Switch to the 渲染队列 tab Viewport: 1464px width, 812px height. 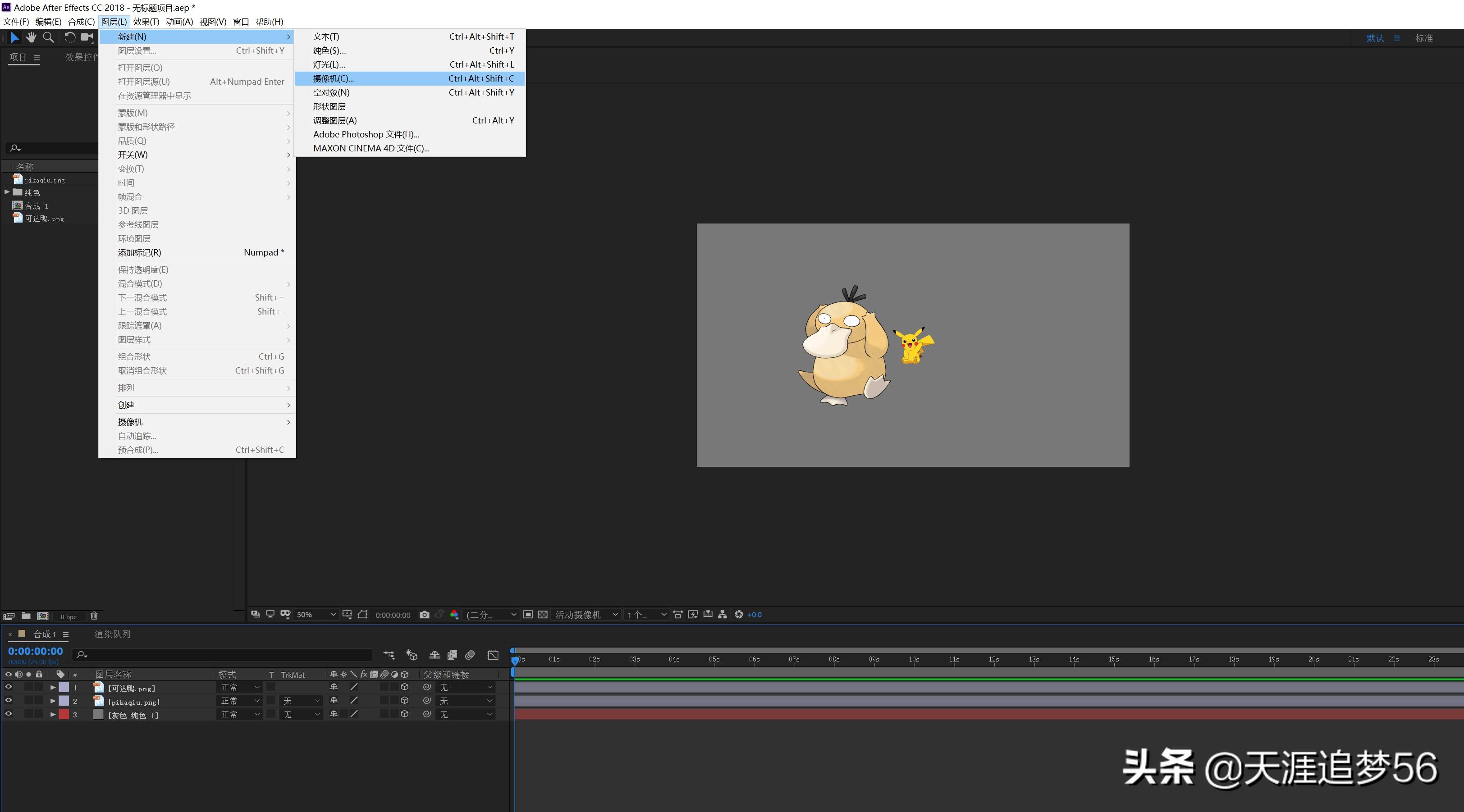pyautogui.click(x=113, y=634)
